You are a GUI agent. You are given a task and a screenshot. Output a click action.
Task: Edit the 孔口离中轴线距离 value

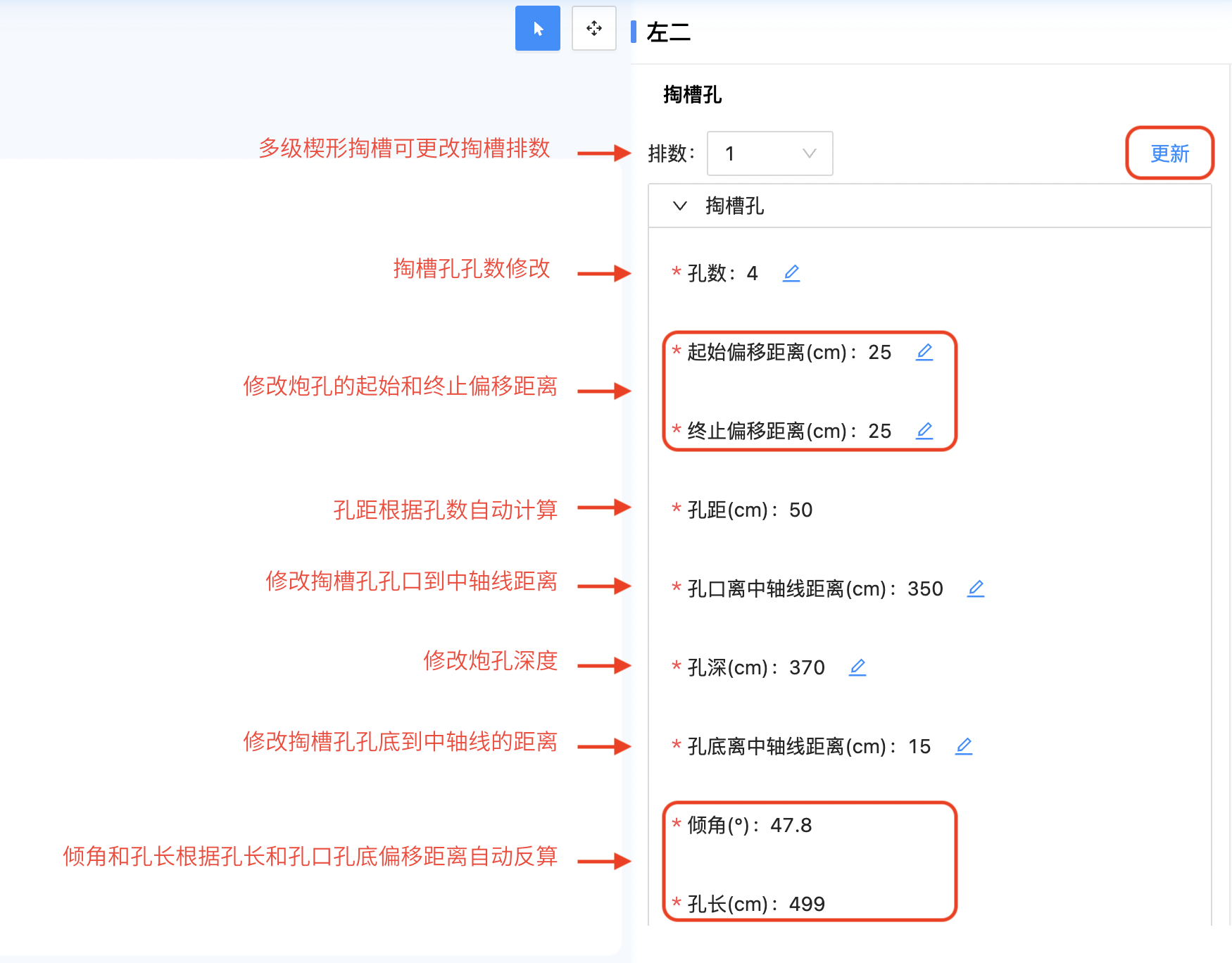tap(976, 588)
